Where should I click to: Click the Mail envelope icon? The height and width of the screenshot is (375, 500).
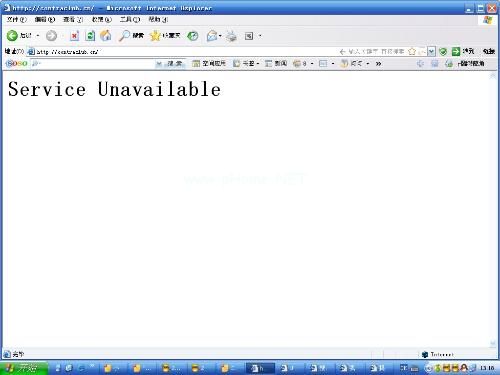tap(212, 36)
